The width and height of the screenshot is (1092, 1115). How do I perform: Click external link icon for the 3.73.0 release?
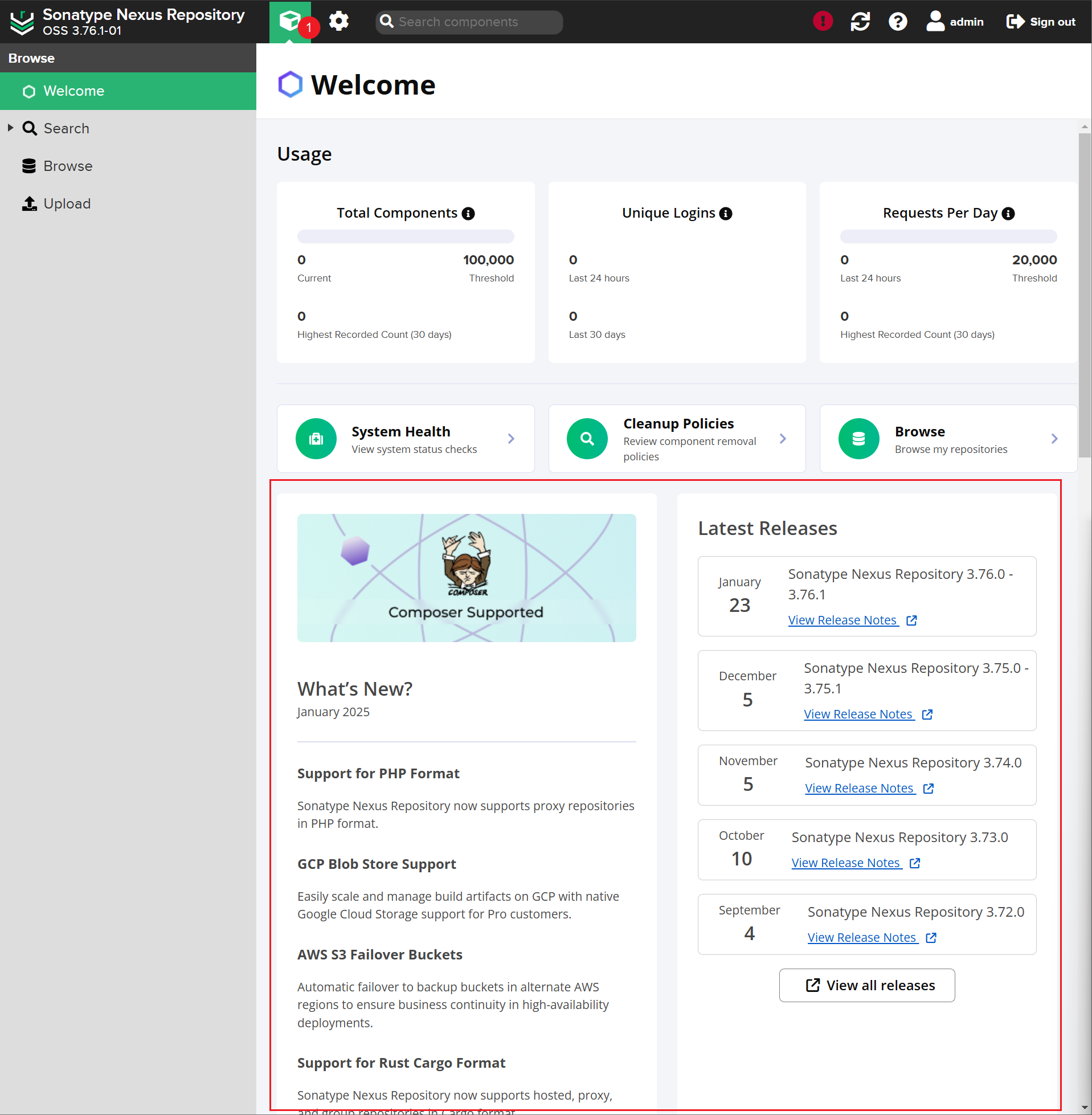pos(915,863)
